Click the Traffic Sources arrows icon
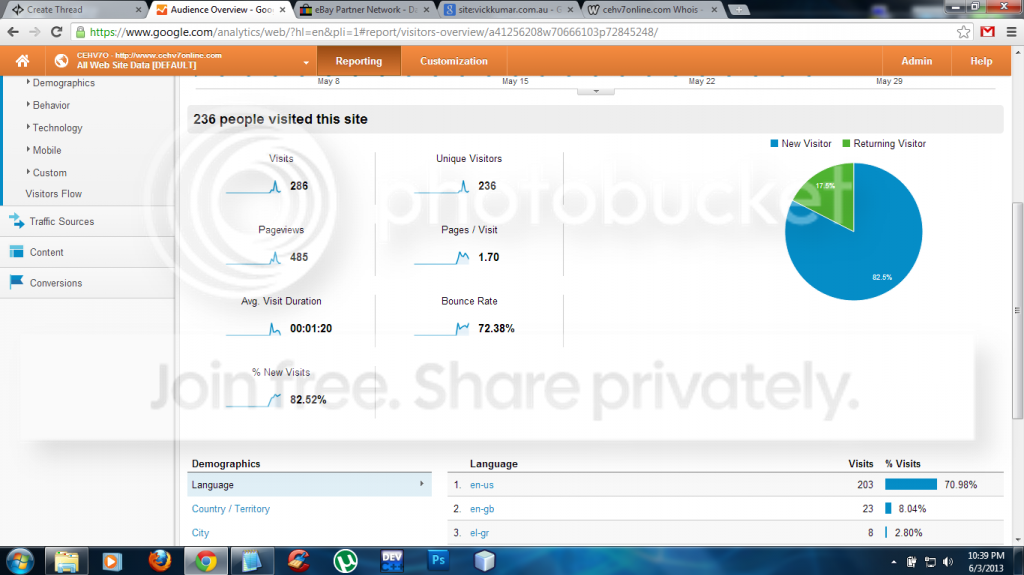The image size is (1024, 575). (x=16, y=221)
